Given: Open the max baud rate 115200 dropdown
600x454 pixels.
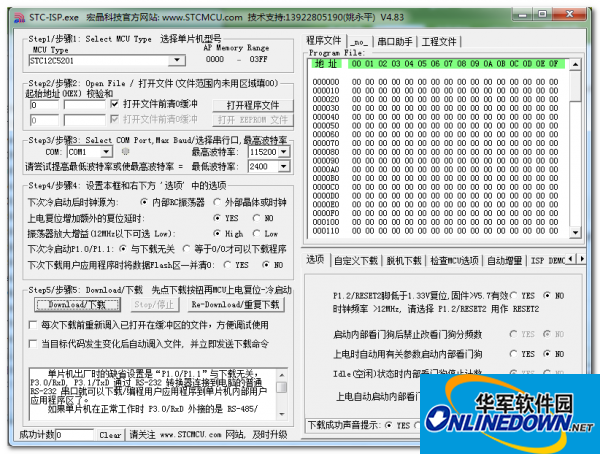Looking at the screenshot, I should (284, 152).
